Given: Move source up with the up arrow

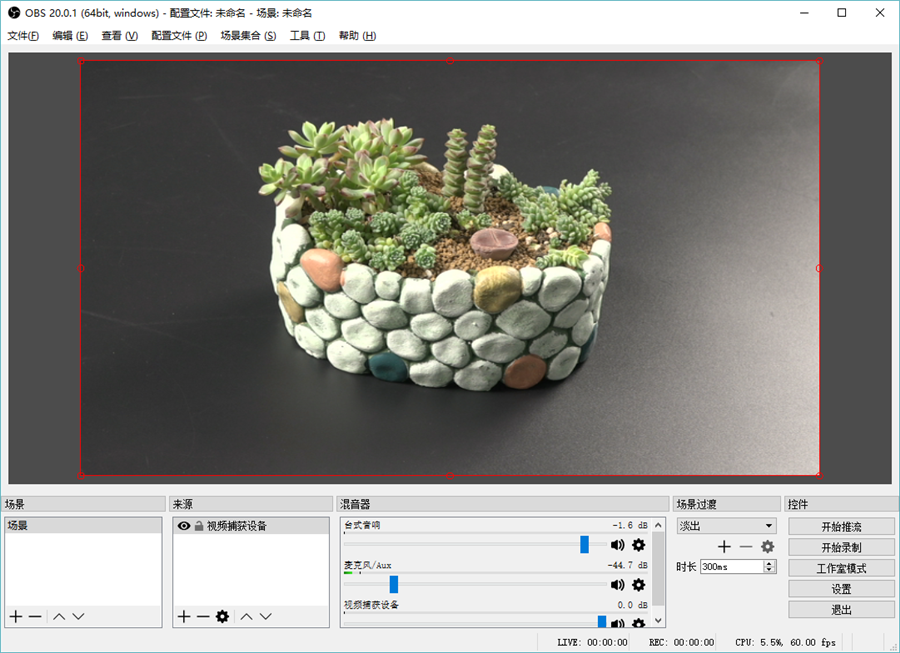Looking at the screenshot, I should pos(246,617).
